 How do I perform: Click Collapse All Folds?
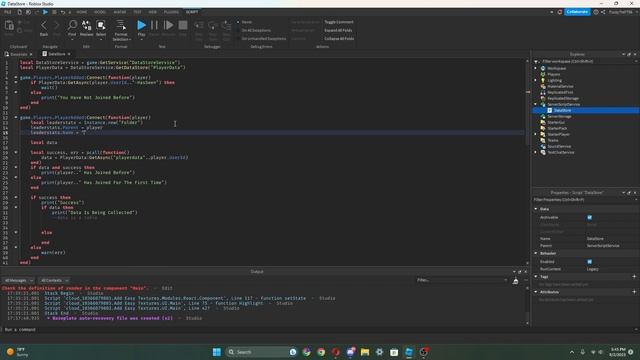pos(339,39)
